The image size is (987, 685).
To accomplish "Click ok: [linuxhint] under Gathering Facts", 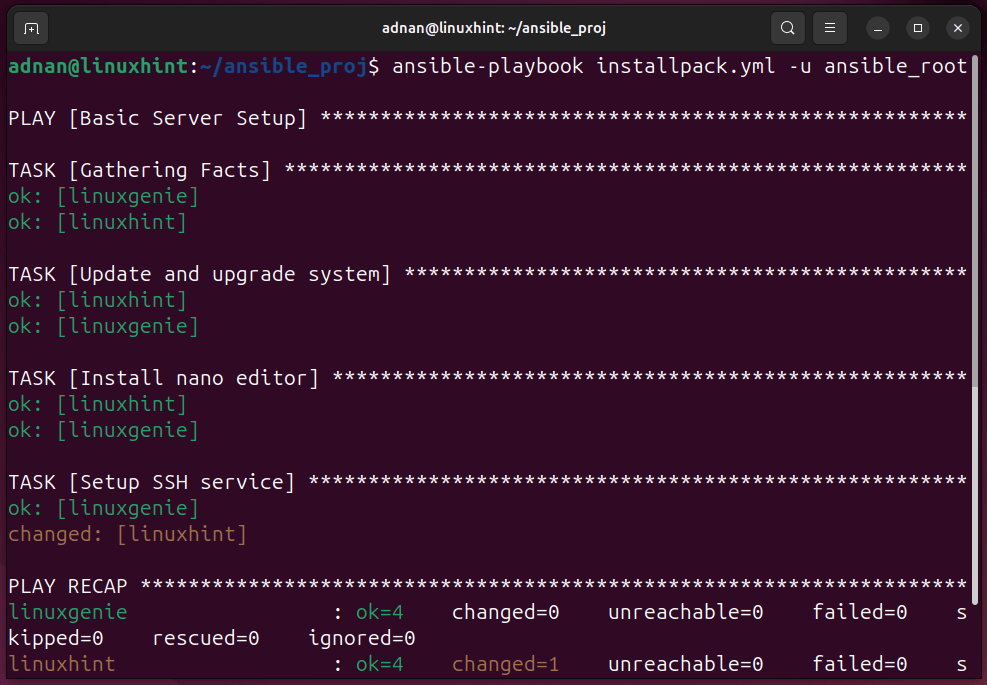I will click(98, 222).
